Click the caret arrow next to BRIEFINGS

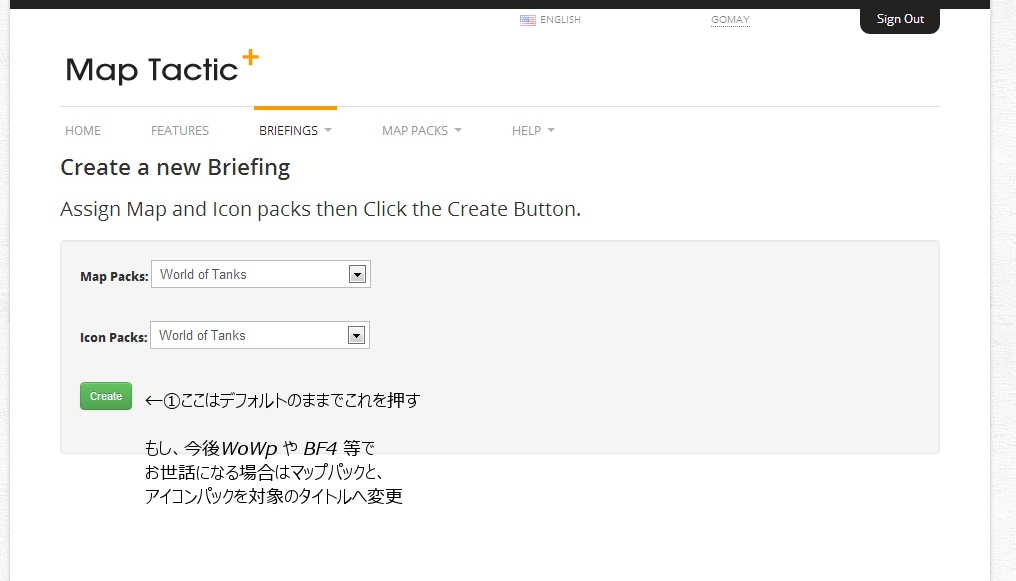[328, 131]
